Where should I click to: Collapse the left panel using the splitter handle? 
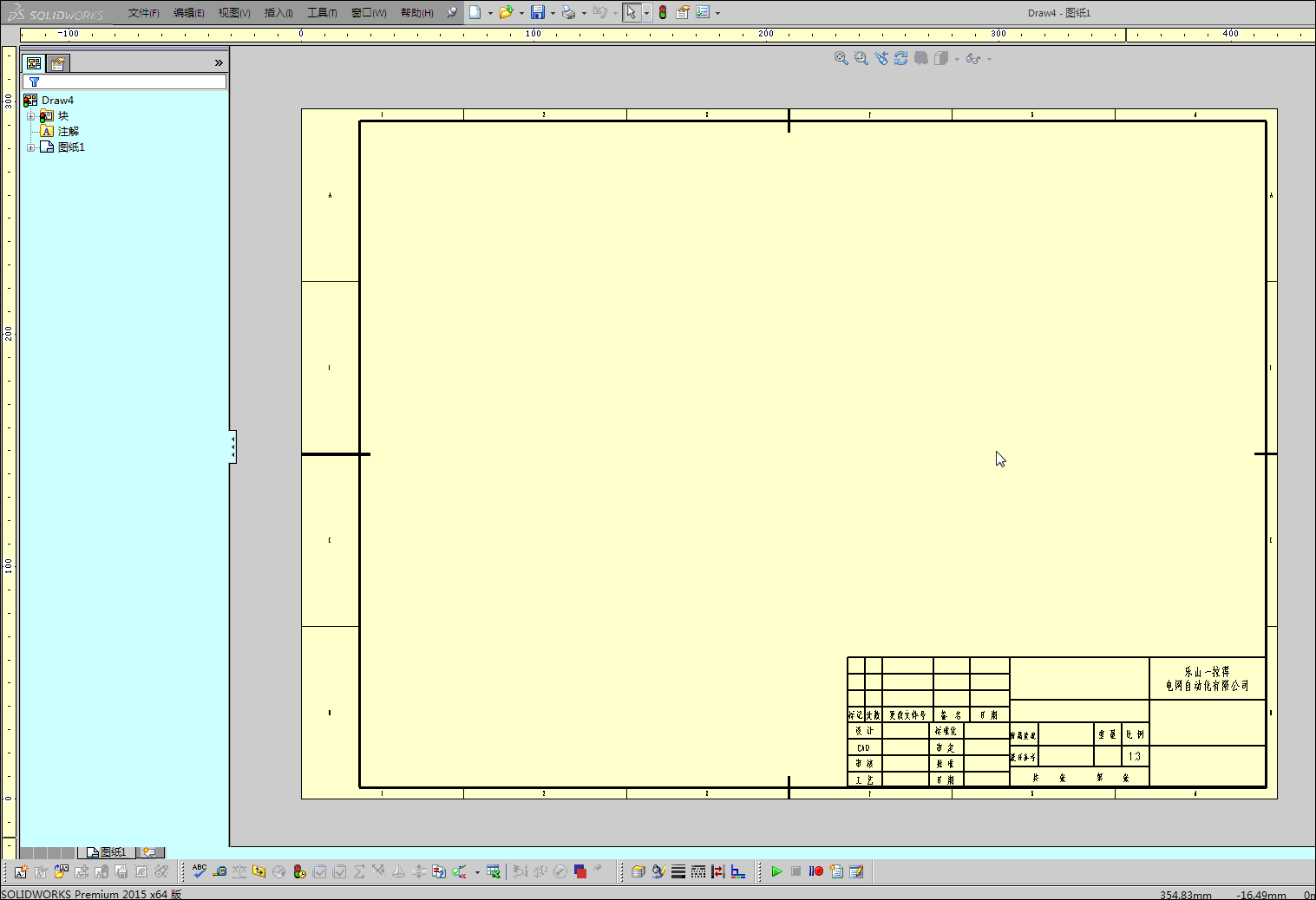[x=232, y=447]
